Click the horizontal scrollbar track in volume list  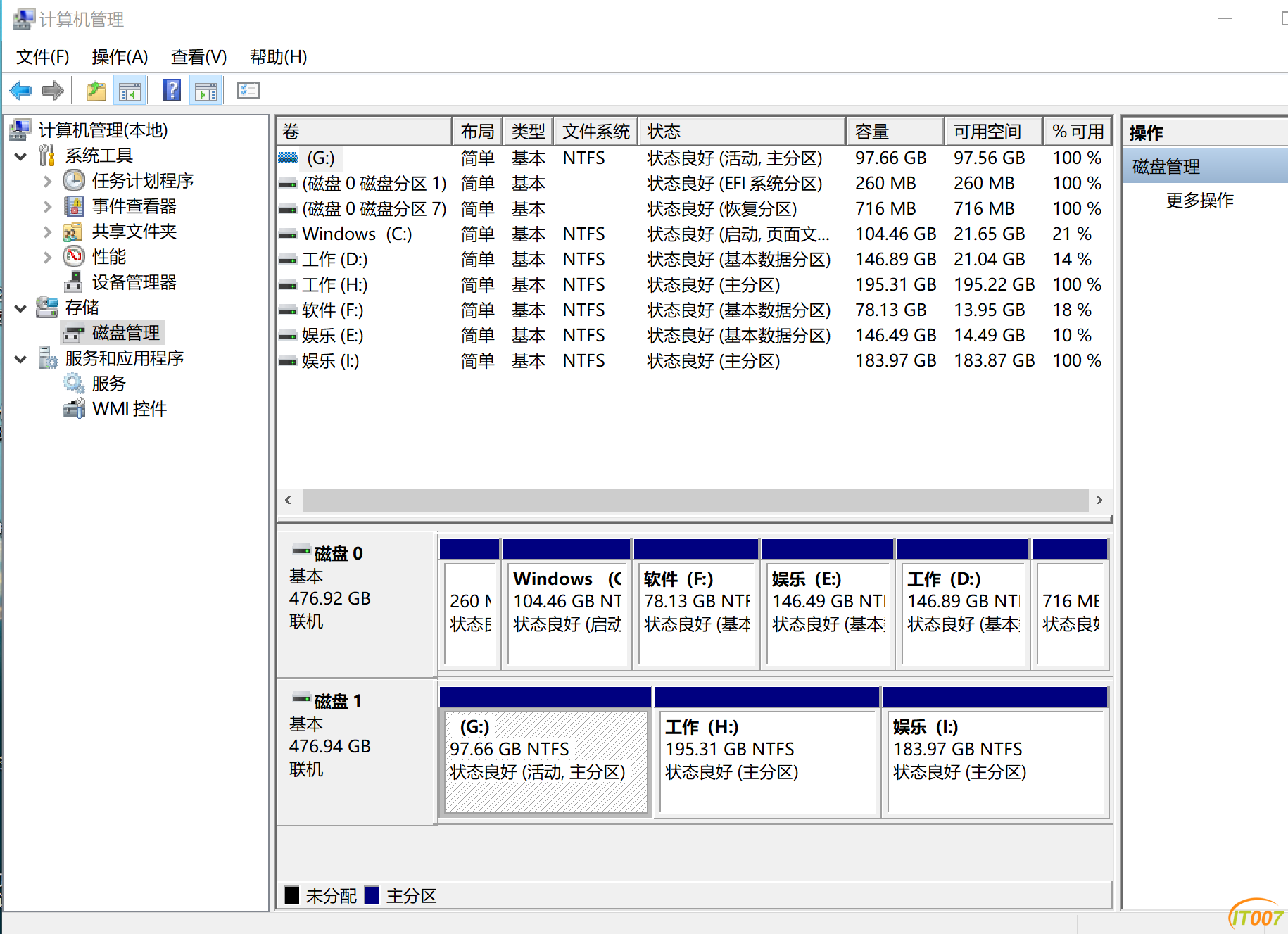(695, 500)
